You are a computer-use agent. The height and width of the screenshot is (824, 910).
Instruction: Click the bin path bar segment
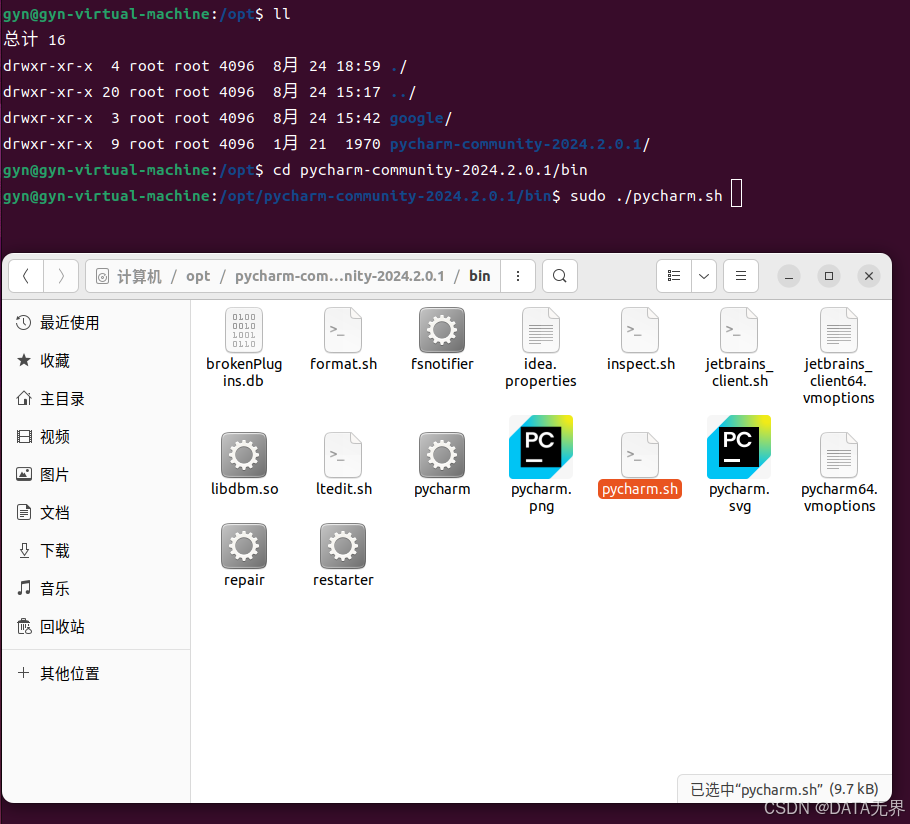[x=479, y=276]
